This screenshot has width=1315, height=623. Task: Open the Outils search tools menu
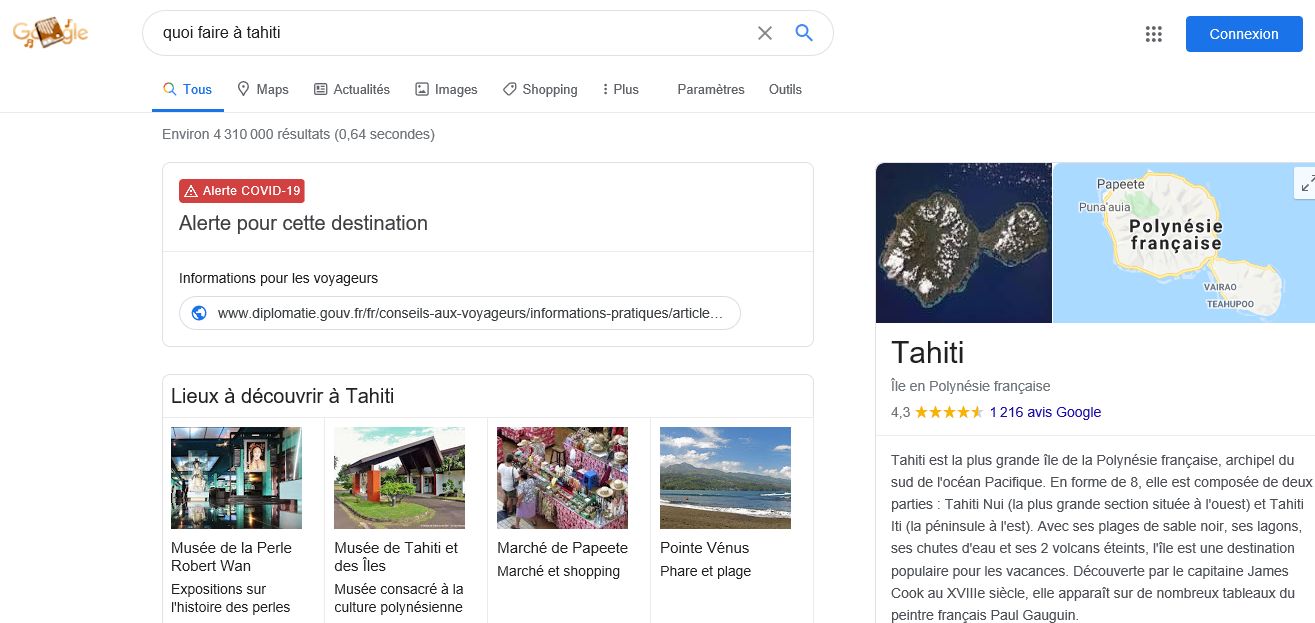click(x=785, y=89)
